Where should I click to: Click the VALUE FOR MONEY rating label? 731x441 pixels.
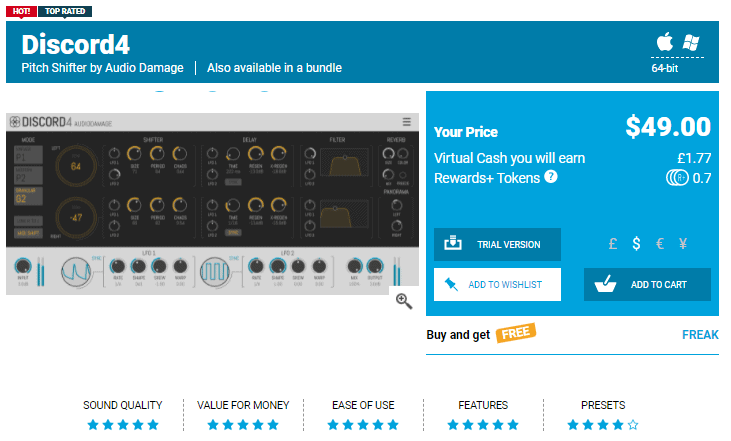pyautogui.click(x=243, y=405)
